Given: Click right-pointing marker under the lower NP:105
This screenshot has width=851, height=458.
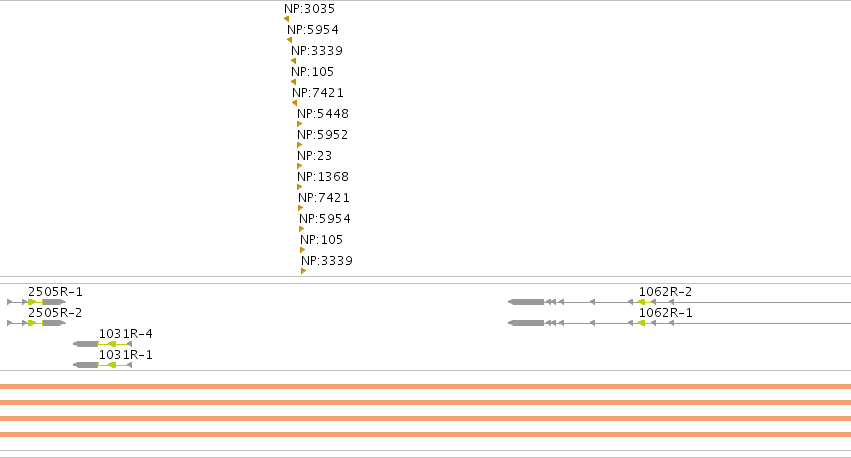Looking at the screenshot, I should pyautogui.click(x=303, y=250).
